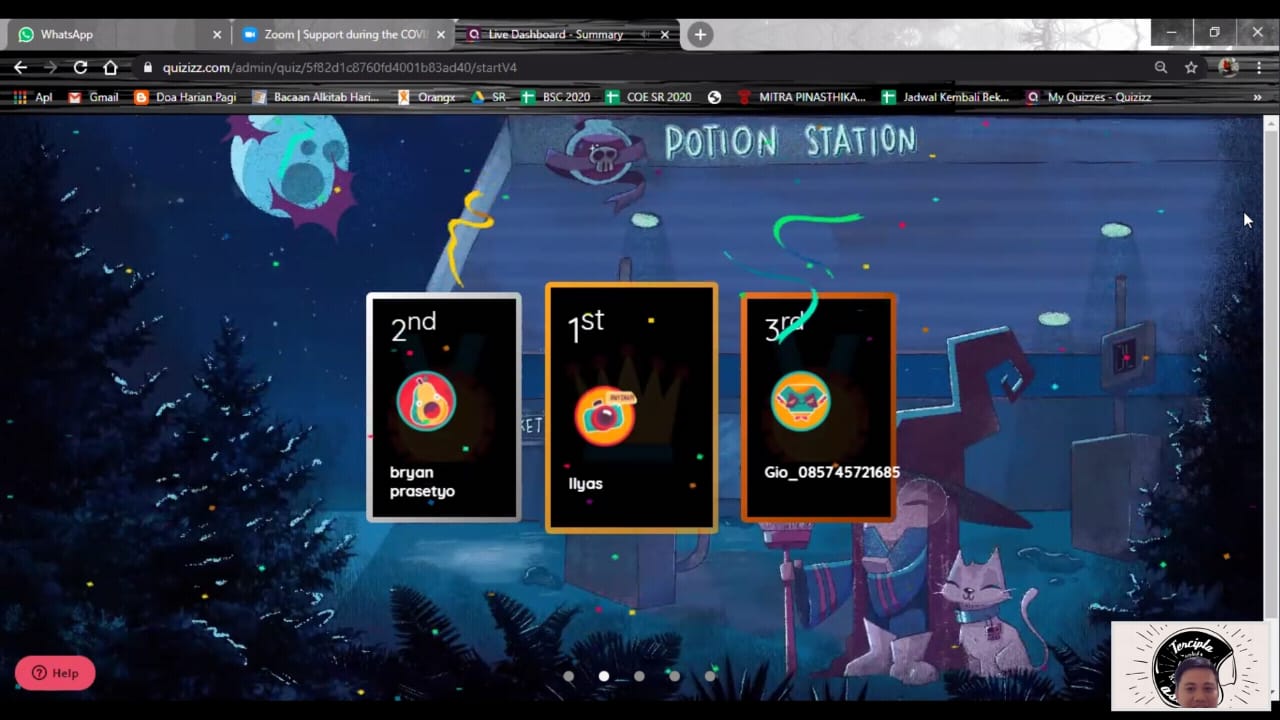Click the name 'bryan prasetyo'
This screenshot has height=720, width=1280.
[x=422, y=482]
